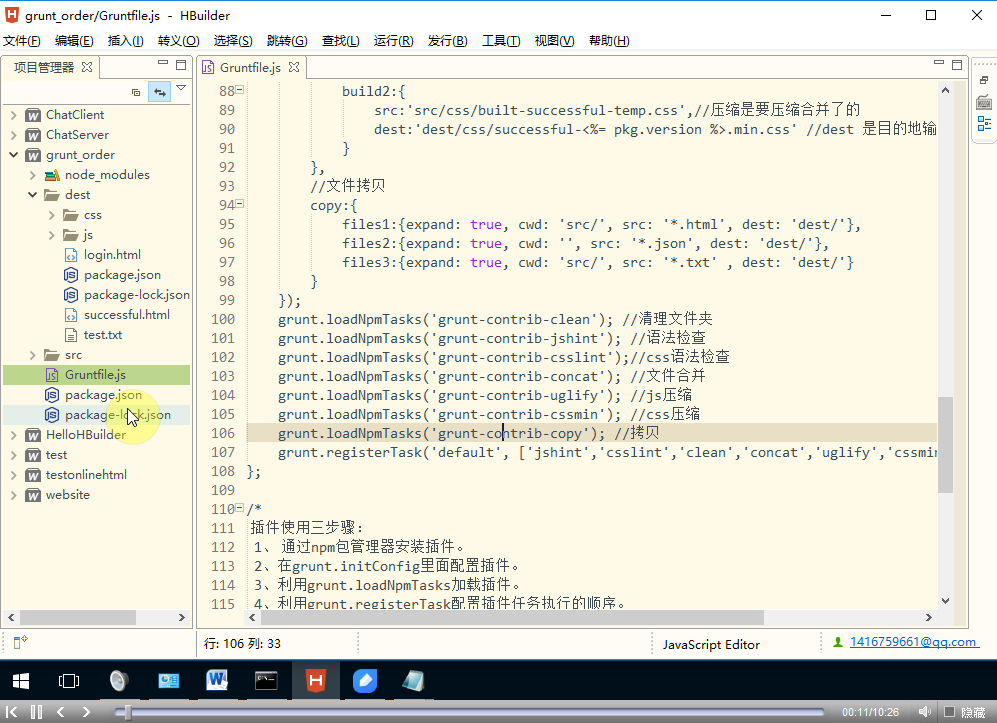The image size is (997, 723).
Task: Open the 运行 menu
Action: click(x=393, y=41)
